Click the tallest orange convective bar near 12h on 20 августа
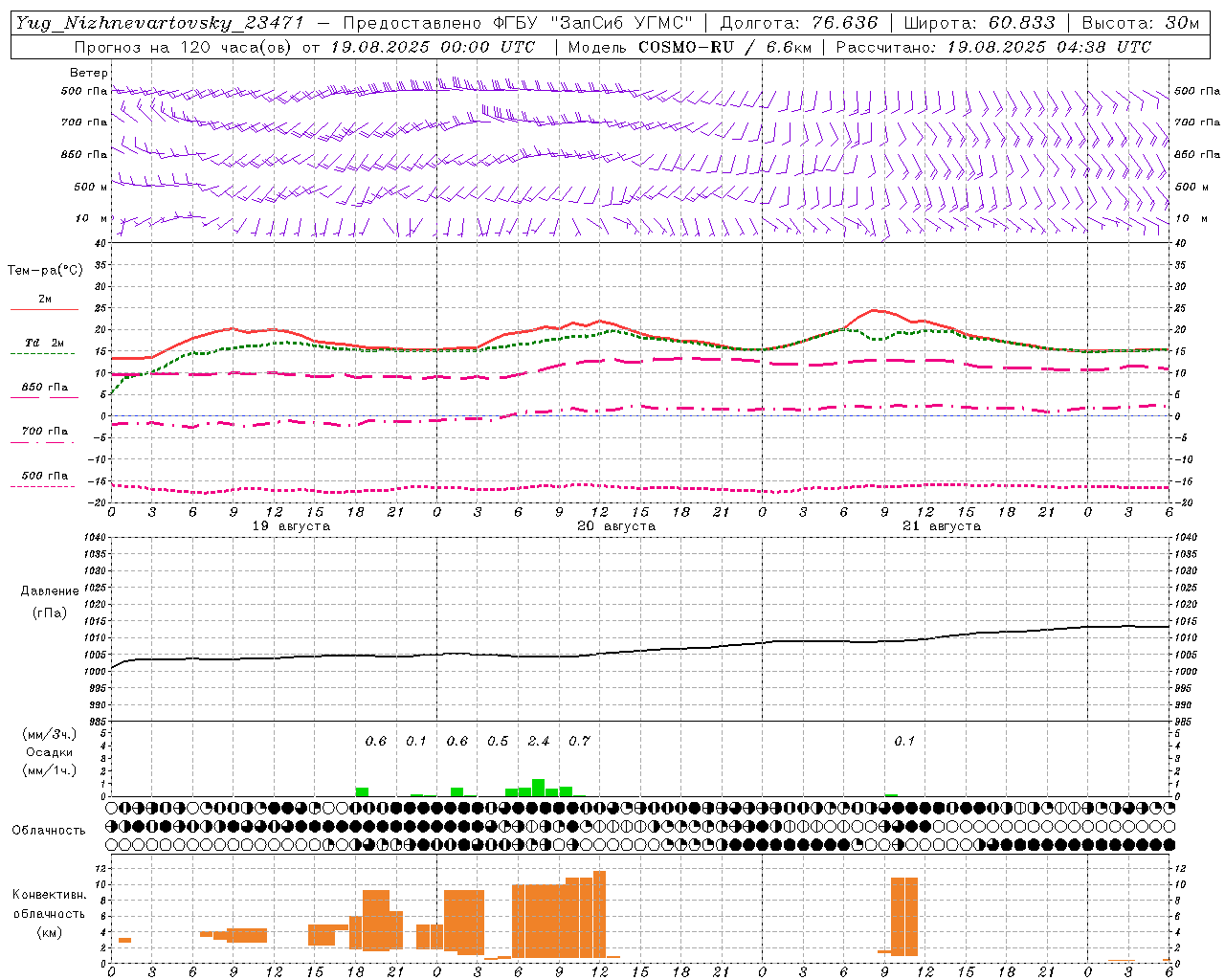The image size is (1225, 980). [x=599, y=914]
